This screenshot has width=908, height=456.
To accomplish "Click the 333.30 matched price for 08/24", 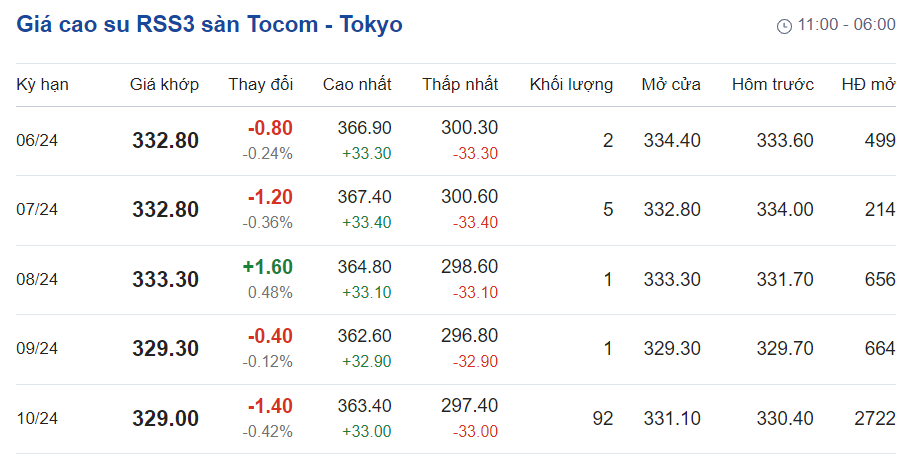I will point(165,280).
